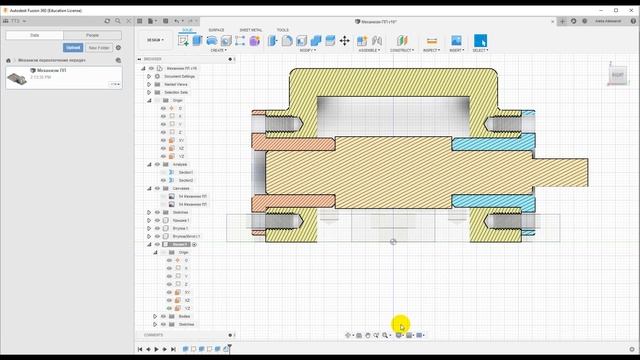Screen dimensions: 640x360
Task: Click the ViewCube RIGHT face
Action: click(x=618, y=75)
